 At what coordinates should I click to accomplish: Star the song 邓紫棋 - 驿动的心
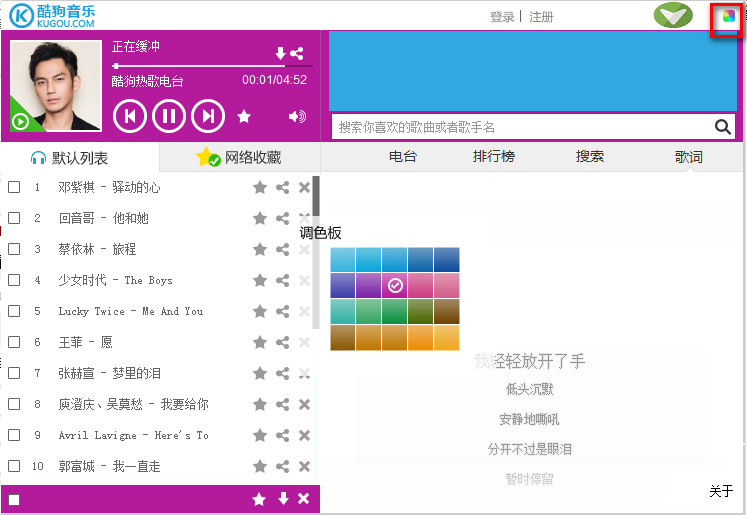(260, 187)
